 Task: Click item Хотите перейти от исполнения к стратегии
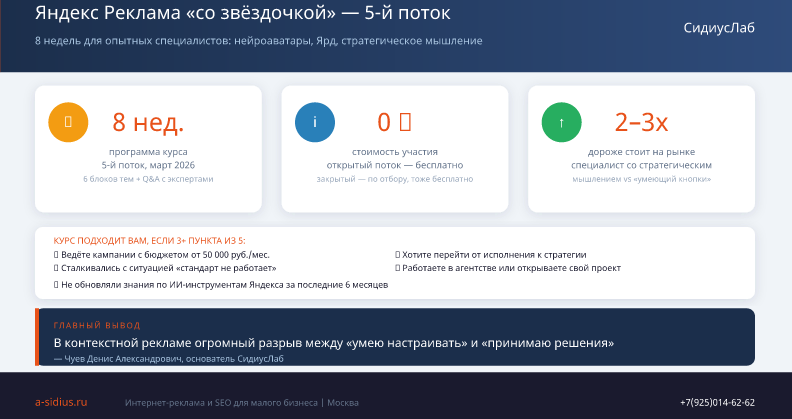point(490,255)
